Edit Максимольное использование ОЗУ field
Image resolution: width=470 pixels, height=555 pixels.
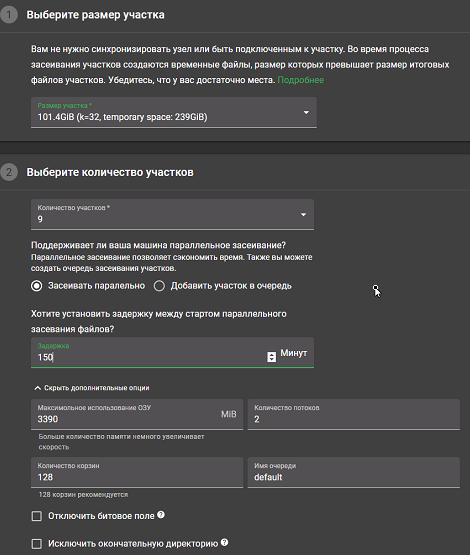137,414
